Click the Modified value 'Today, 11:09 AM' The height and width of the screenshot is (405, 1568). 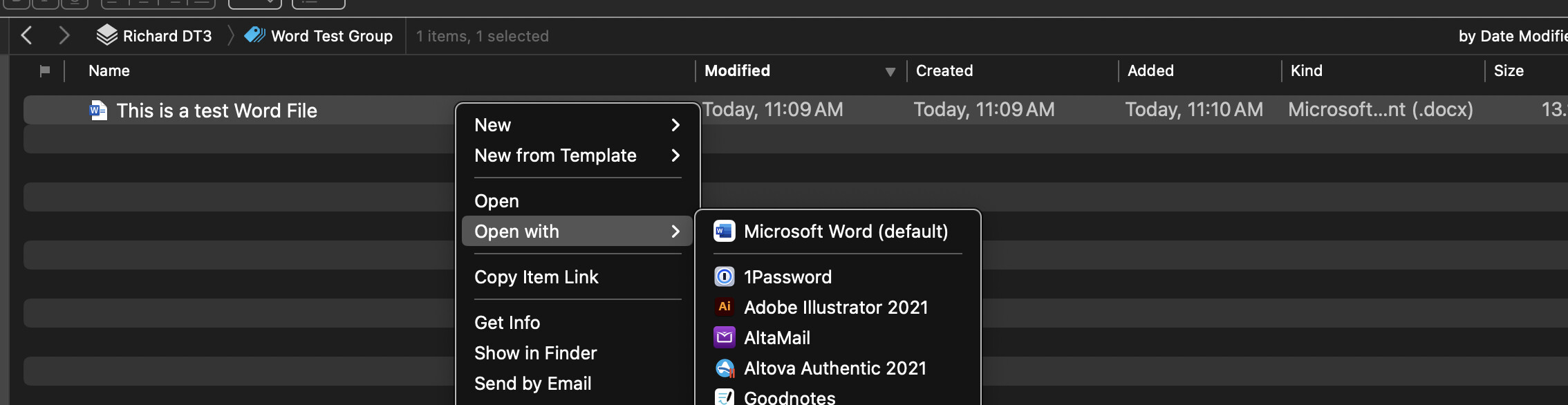click(772, 109)
